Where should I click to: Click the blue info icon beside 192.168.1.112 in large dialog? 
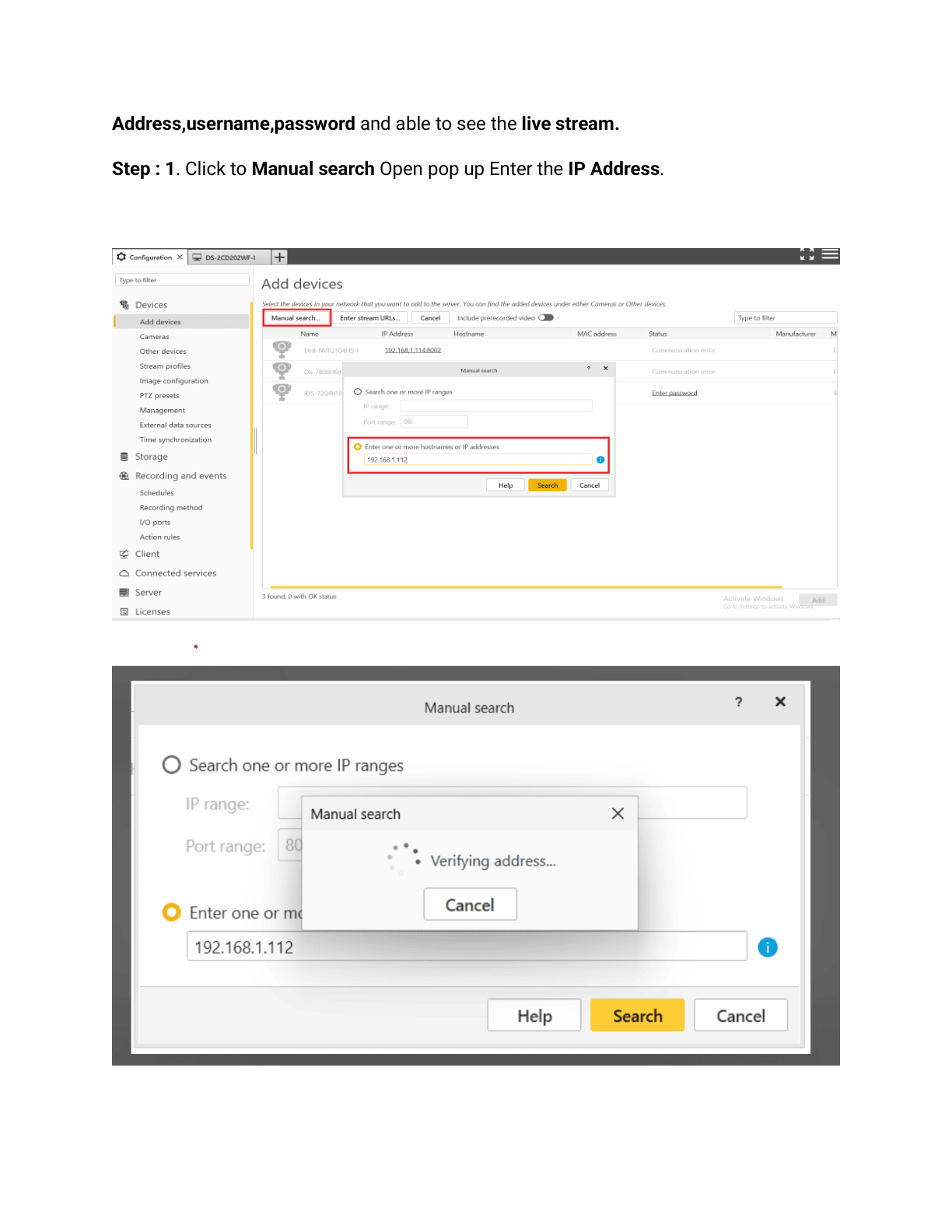[x=767, y=947]
